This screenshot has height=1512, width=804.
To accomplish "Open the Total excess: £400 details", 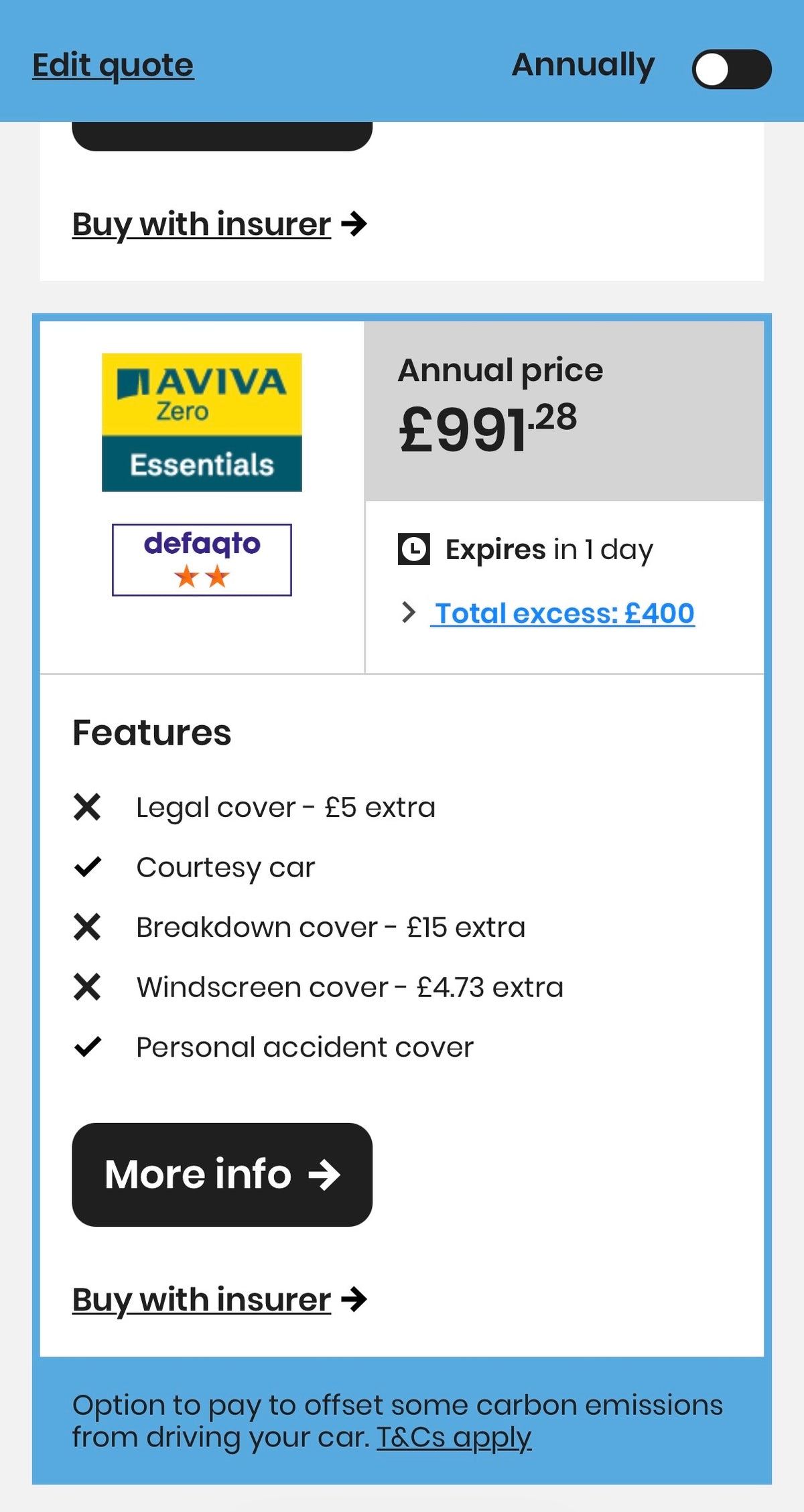I will [564, 613].
